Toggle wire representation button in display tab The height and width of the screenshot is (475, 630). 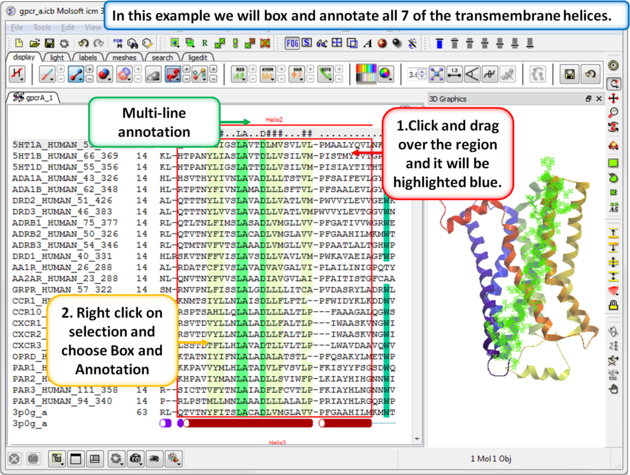tap(50, 75)
